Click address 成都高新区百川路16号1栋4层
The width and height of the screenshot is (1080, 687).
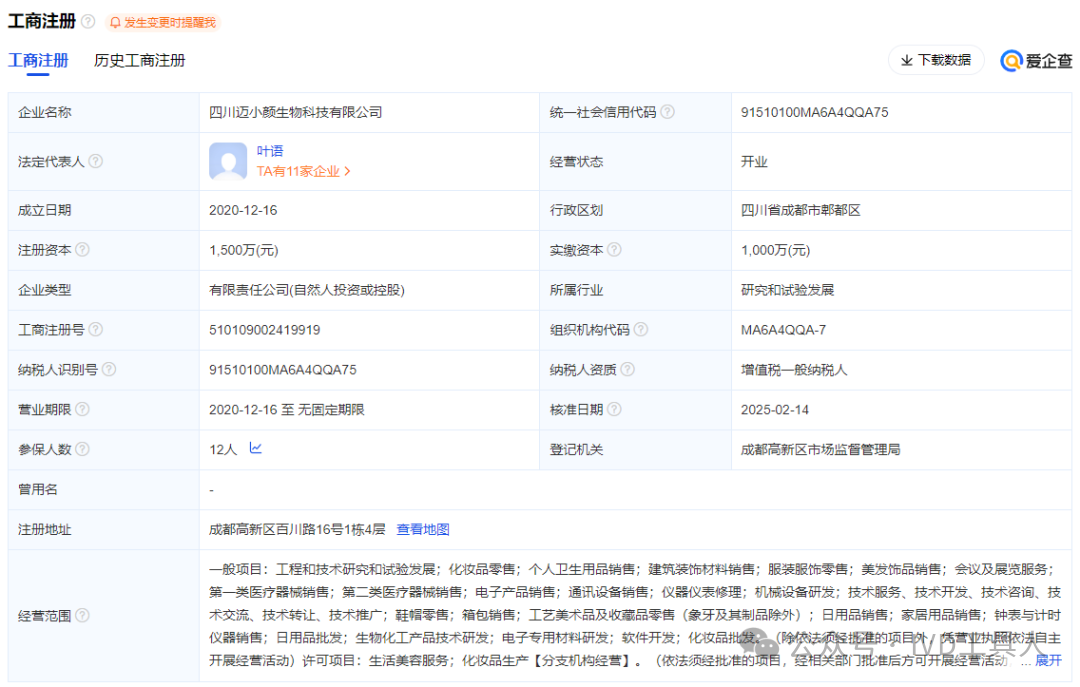tap(297, 529)
